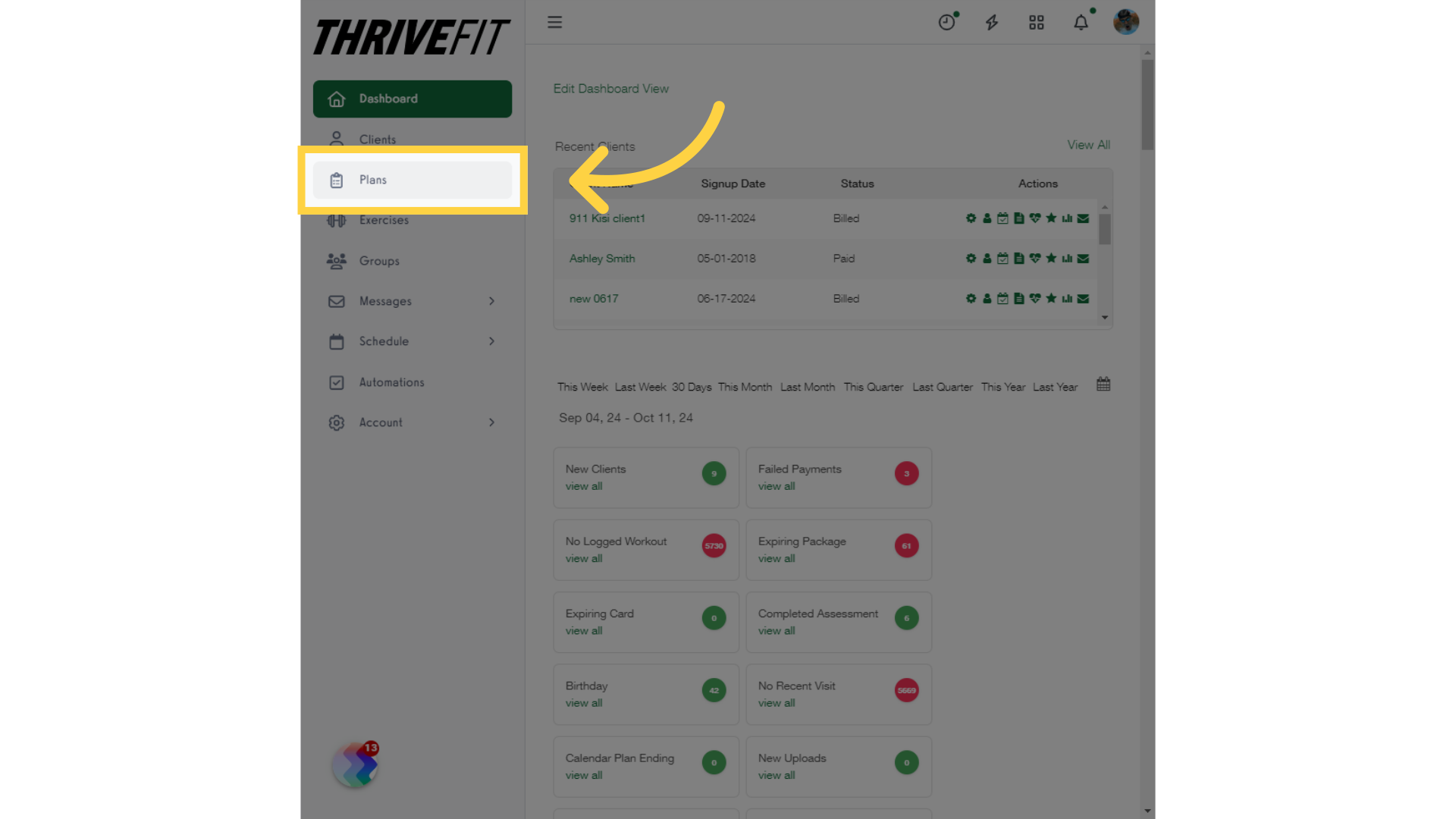This screenshot has width=1456, height=819.
Task: Click profile icon for 911 Kisi client1
Action: [987, 218]
